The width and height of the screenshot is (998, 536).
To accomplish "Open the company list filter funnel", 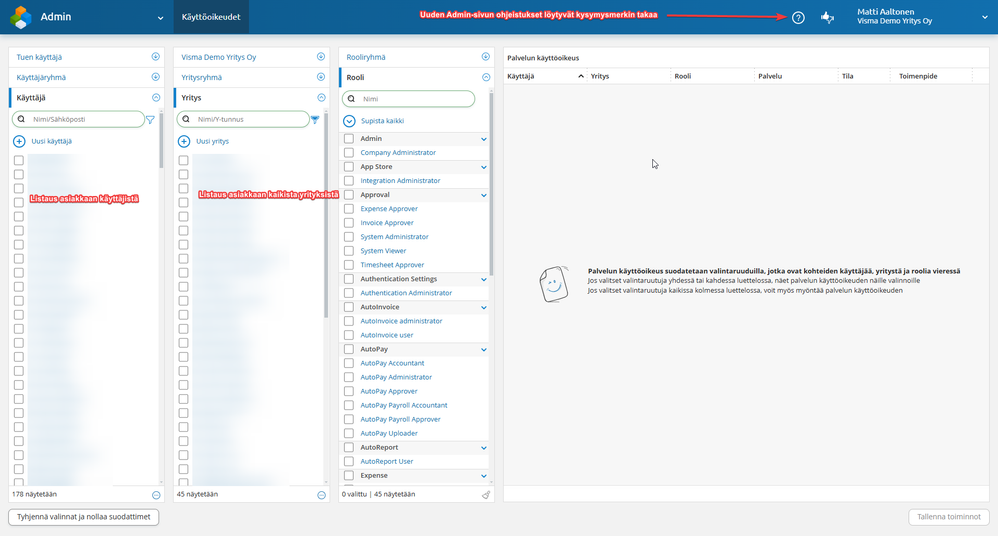I will pos(314,120).
